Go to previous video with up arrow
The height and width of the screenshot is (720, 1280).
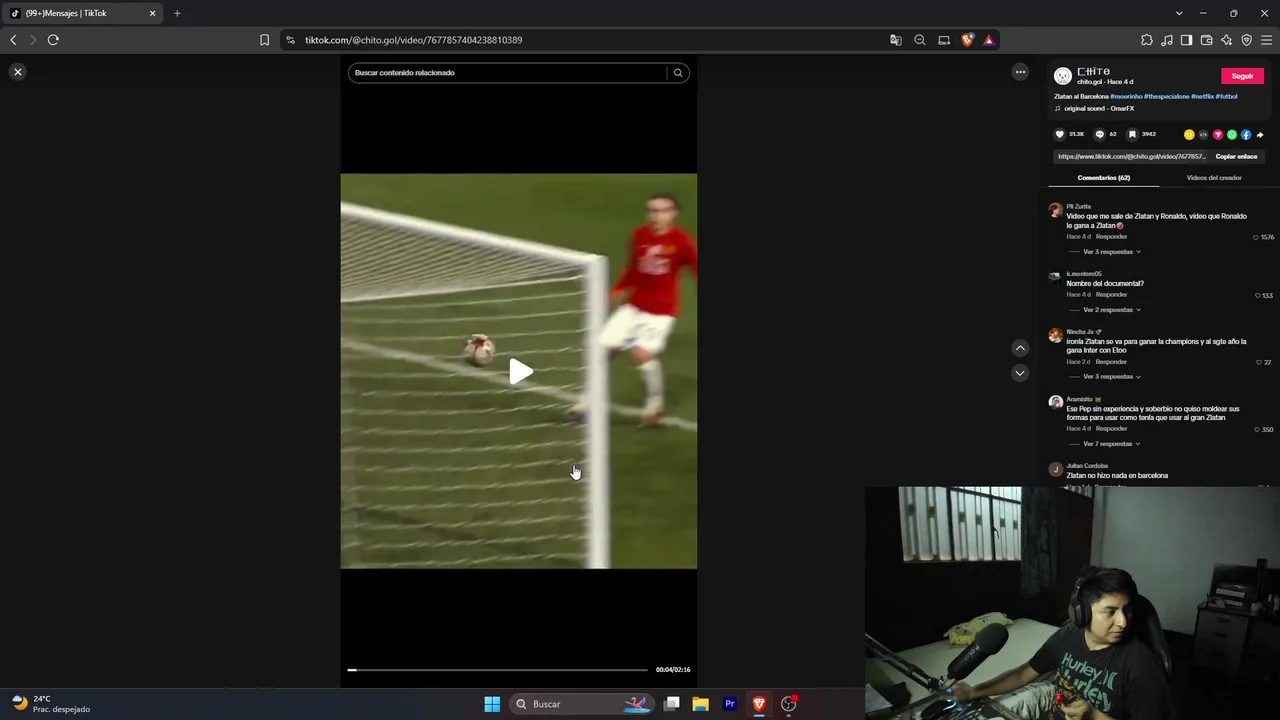pos(1020,348)
